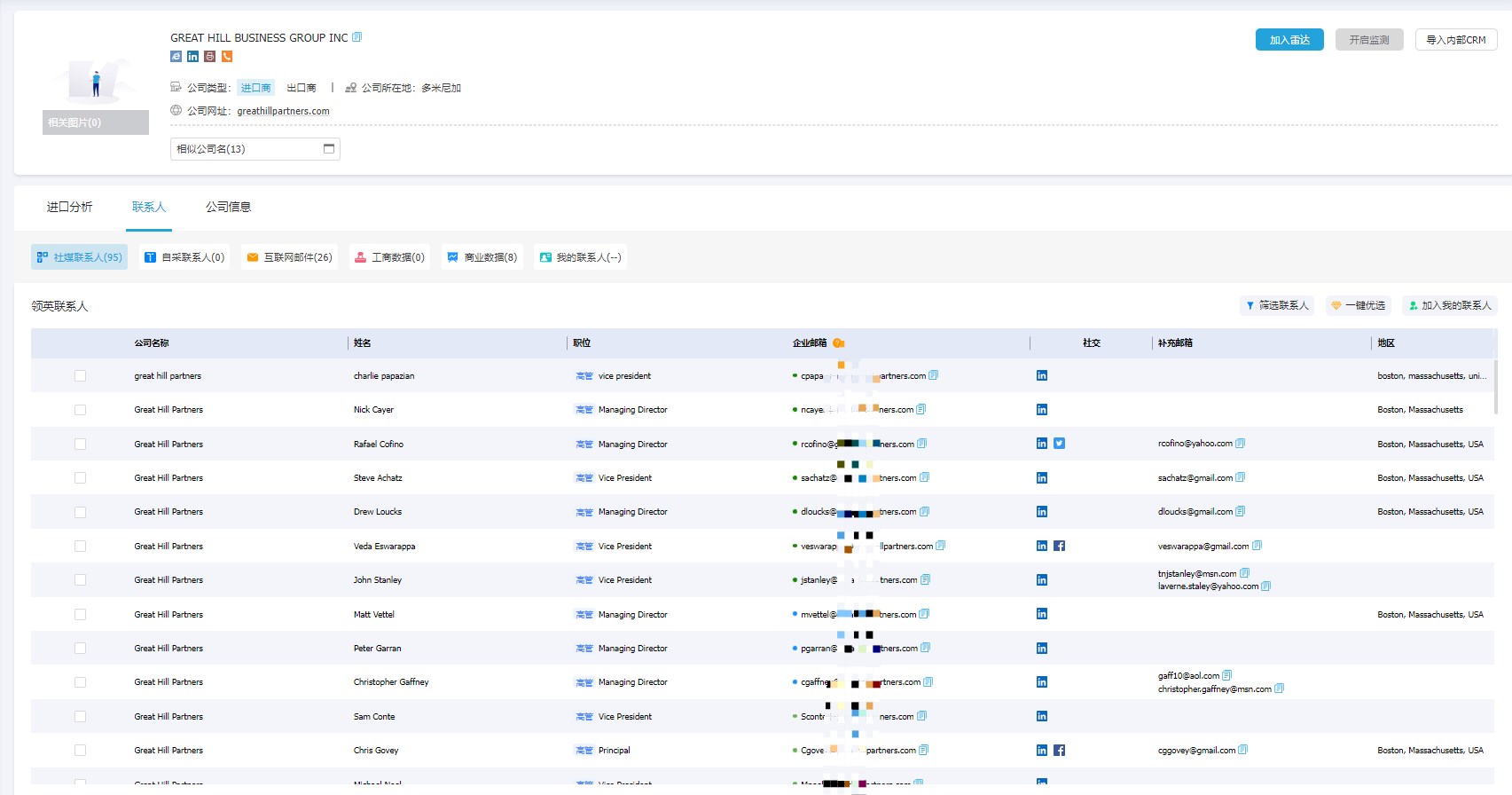Tick checkbox for Drew Loucks row
This screenshot has width=1512, height=795.
[x=81, y=512]
